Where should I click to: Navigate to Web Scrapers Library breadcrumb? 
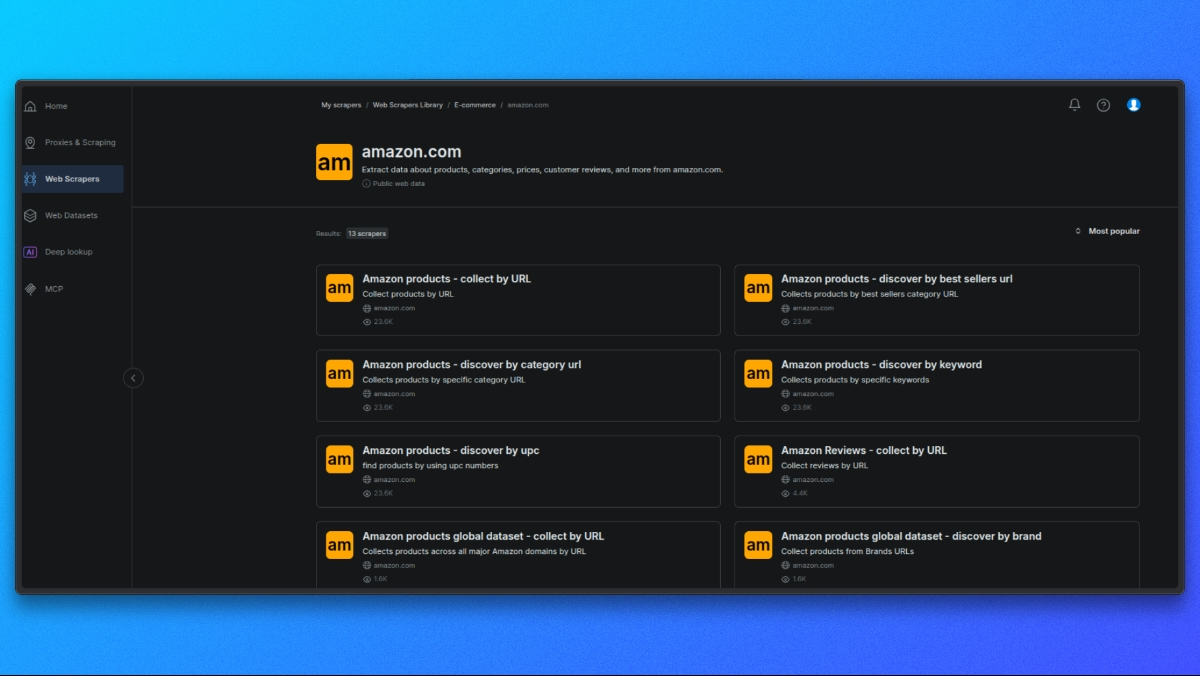(x=407, y=105)
